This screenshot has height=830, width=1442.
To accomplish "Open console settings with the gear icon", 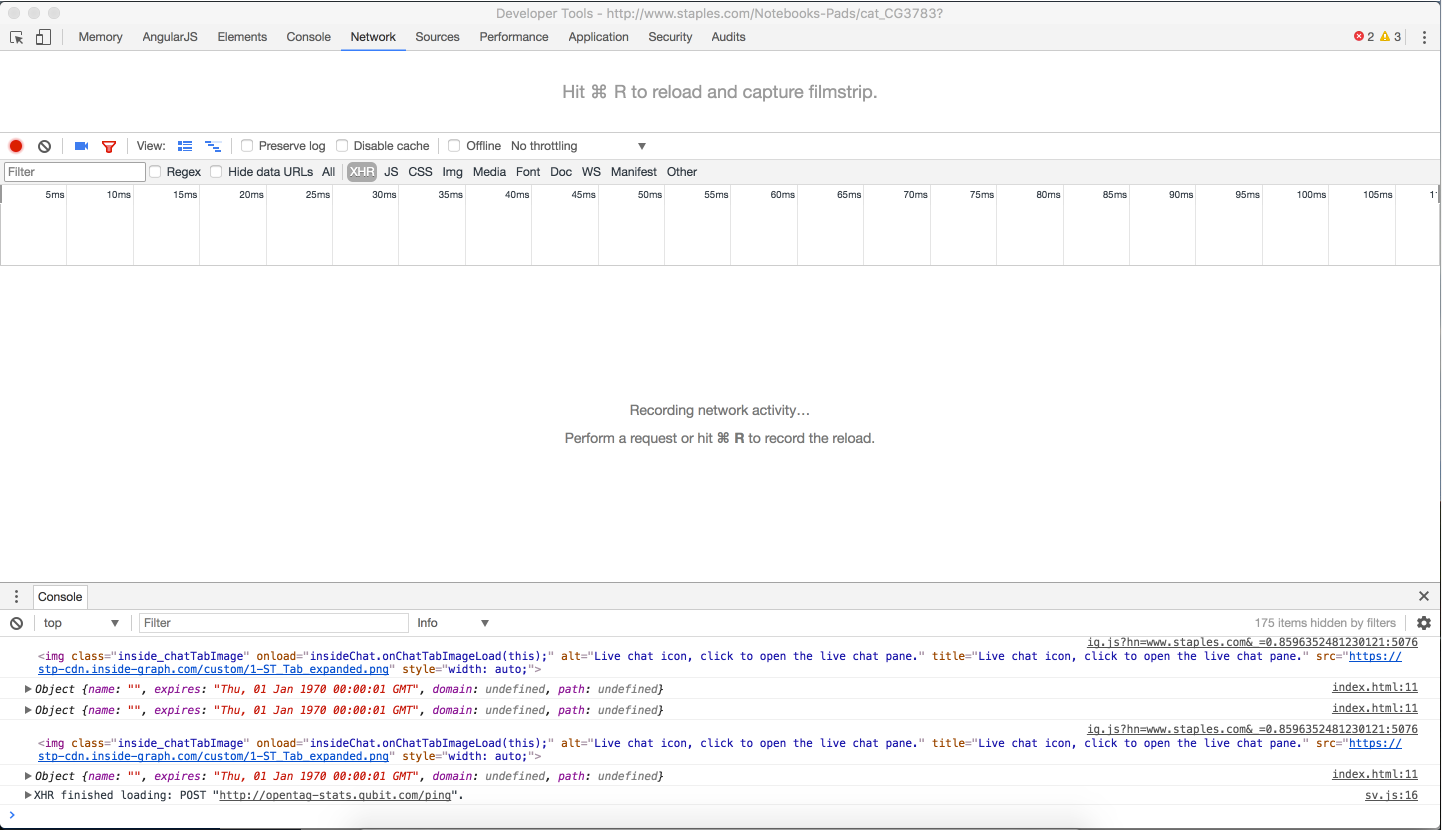I will (1424, 622).
